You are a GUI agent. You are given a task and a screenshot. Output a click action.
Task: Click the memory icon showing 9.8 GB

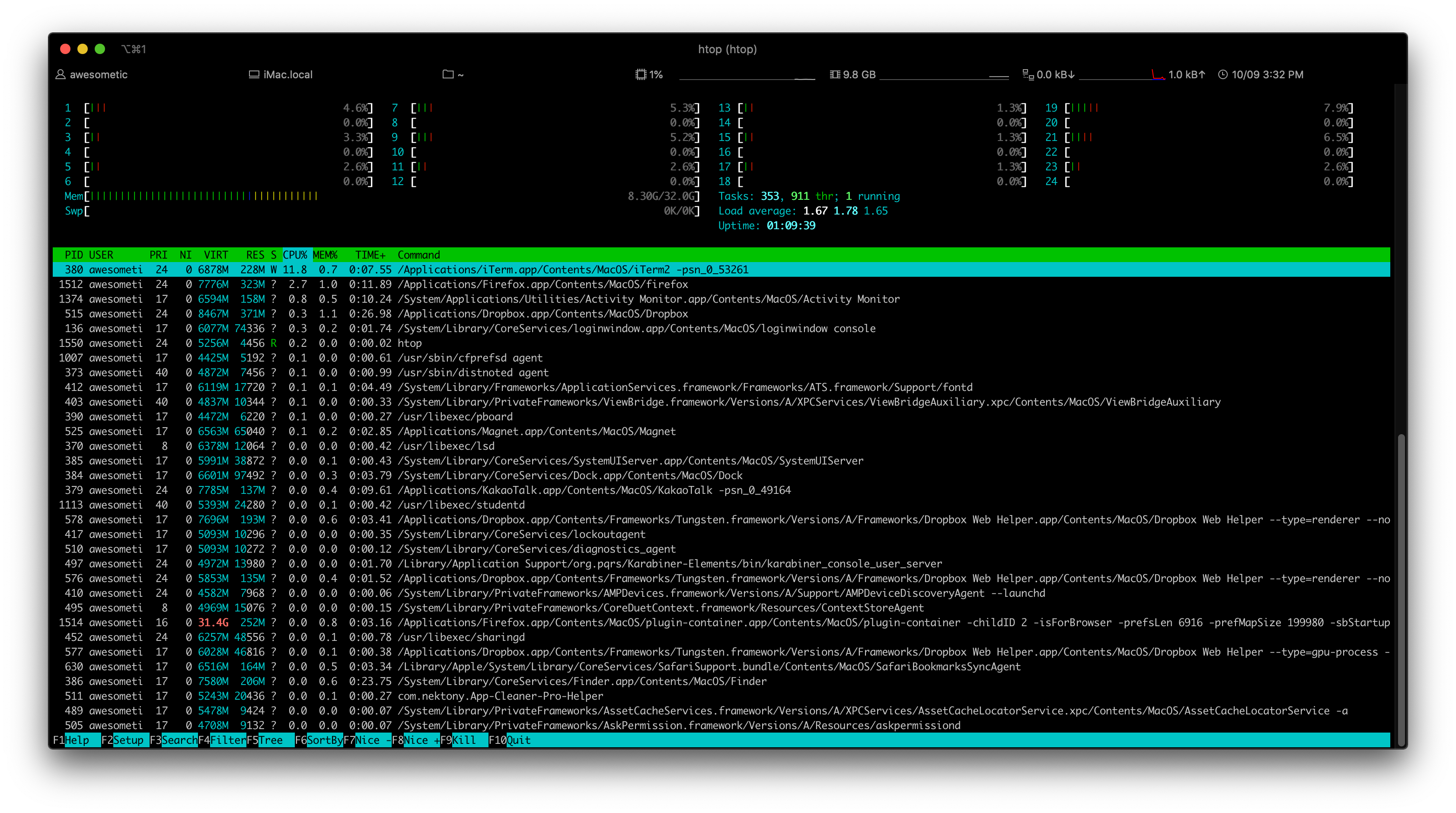point(835,75)
